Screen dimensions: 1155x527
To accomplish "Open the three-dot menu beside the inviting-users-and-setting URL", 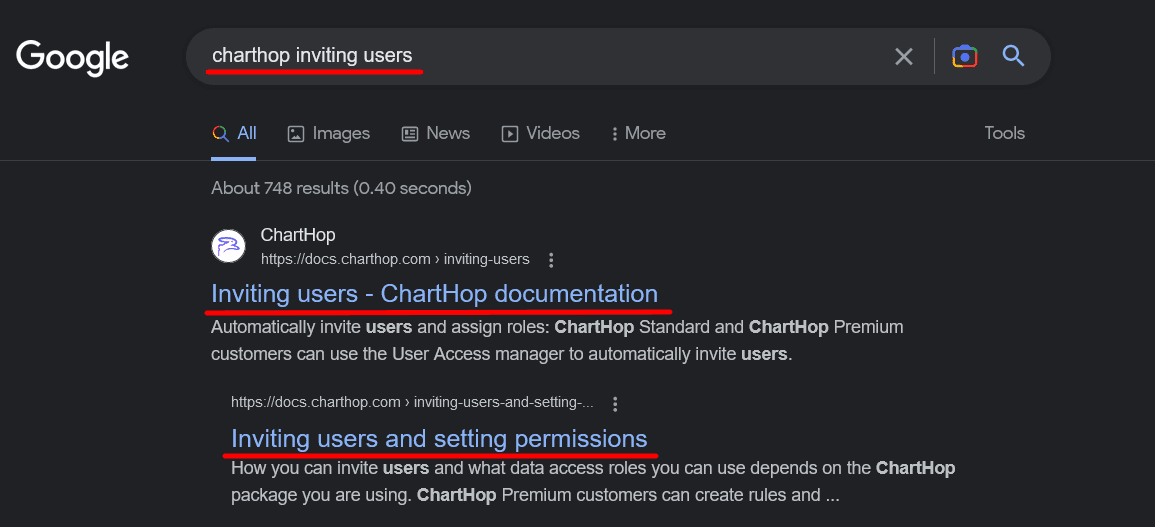I will tap(616, 404).
